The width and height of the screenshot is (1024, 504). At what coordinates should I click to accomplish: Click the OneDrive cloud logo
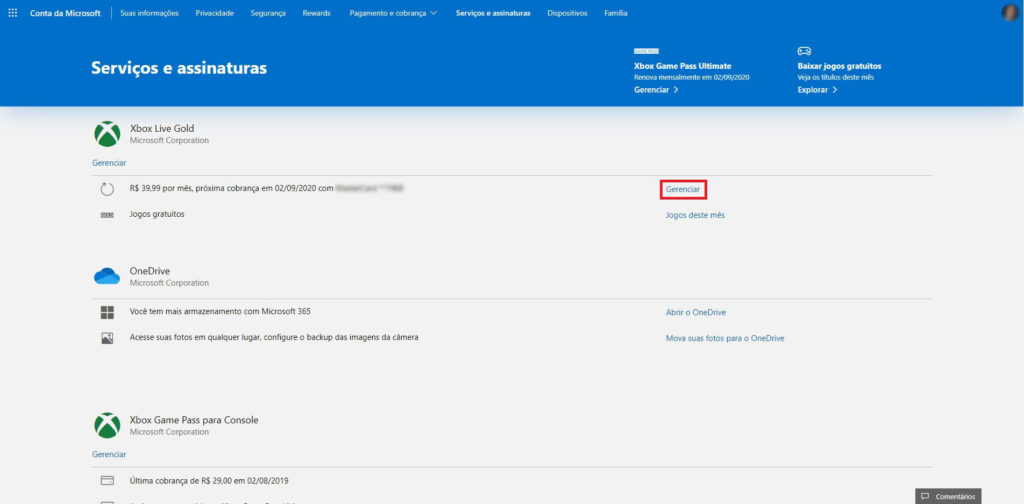click(107, 276)
